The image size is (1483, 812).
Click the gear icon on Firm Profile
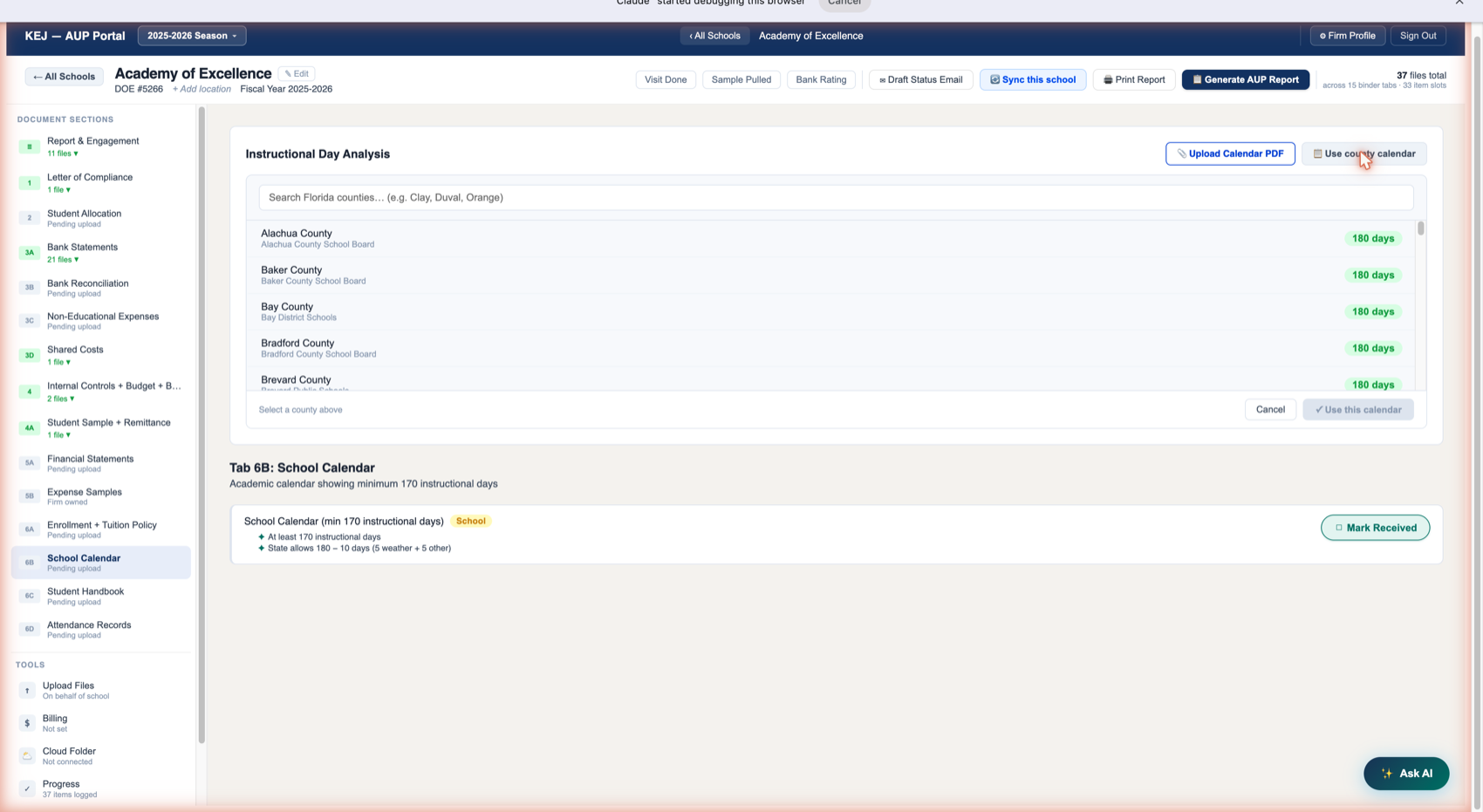click(1322, 36)
